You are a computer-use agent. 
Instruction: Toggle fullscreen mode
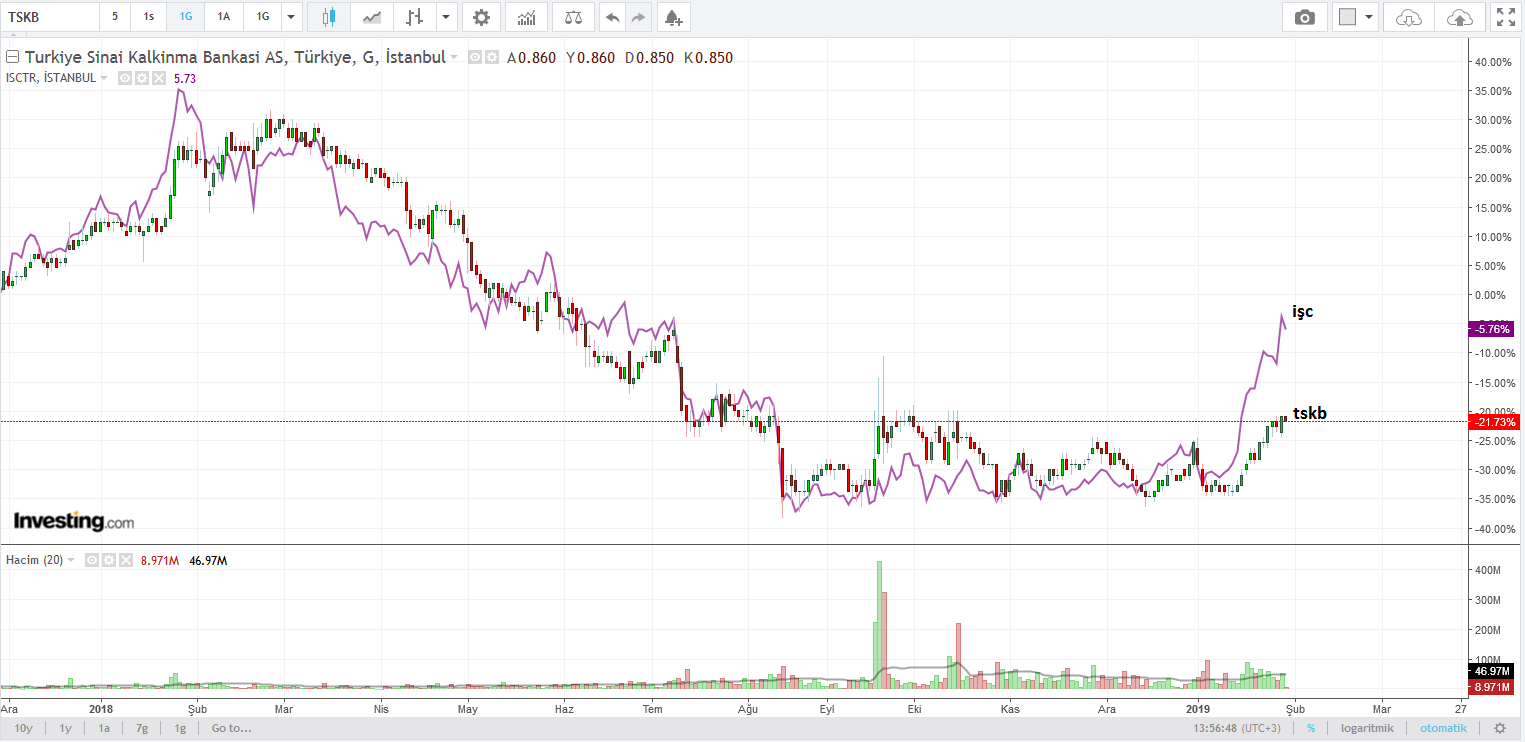[x=1505, y=17]
